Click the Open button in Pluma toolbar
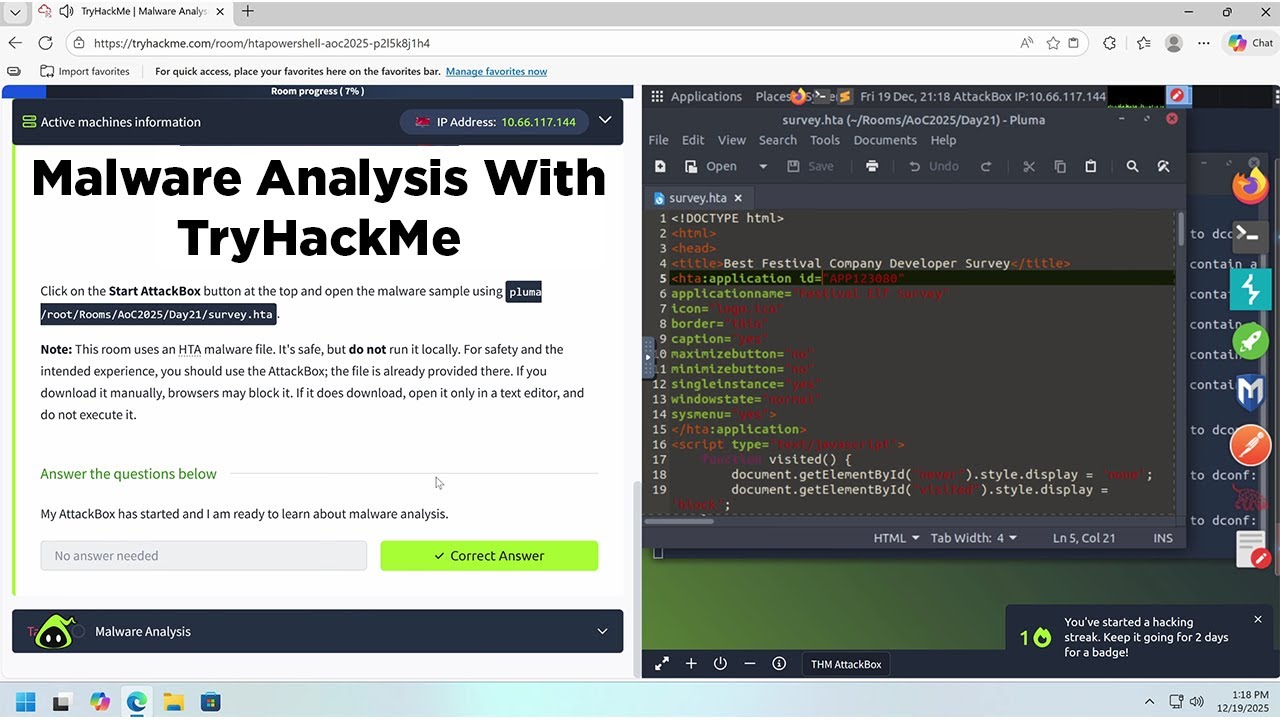Screen dimensions: 1280x720 pyautogui.click(x=711, y=167)
